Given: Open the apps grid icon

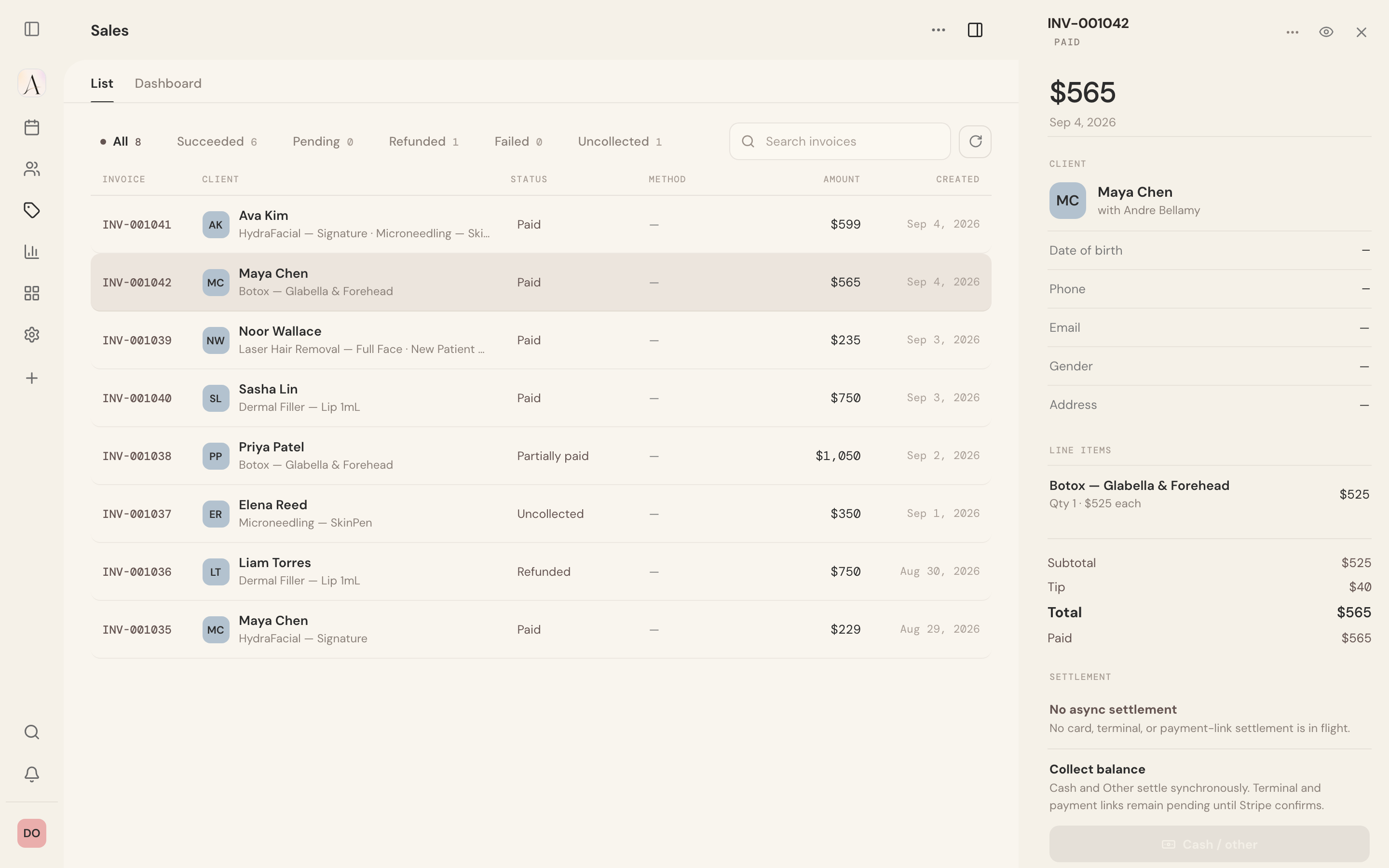Looking at the screenshot, I should click(x=31, y=293).
